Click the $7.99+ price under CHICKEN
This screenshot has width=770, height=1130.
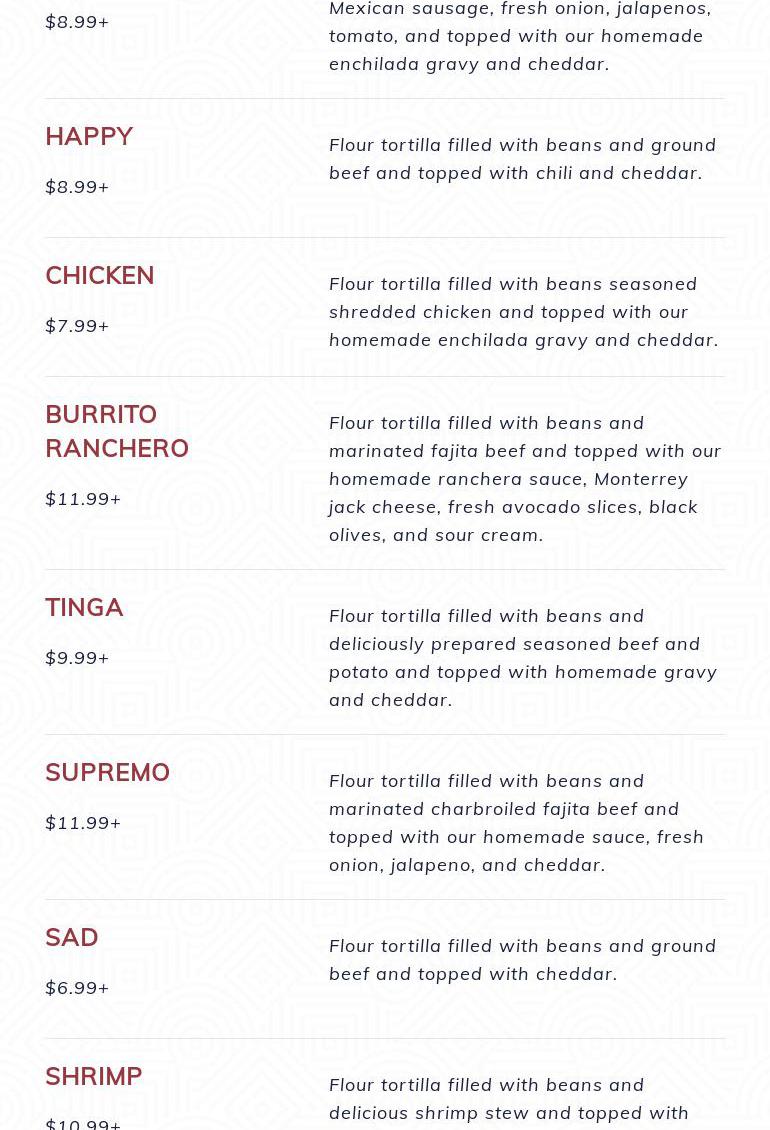click(77, 326)
